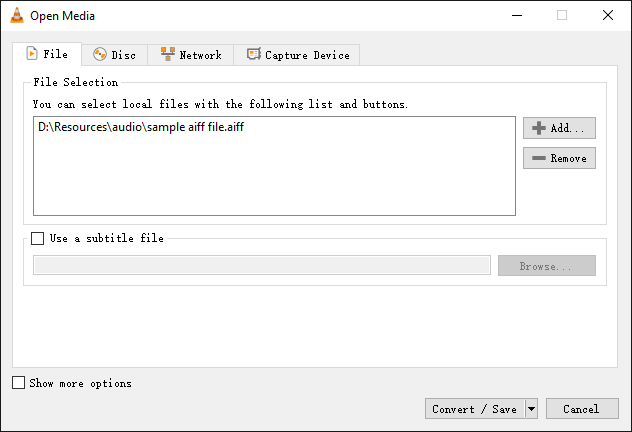Enable the Use a subtitle file checkbox
This screenshot has height=432, width=632.
click(x=38, y=239)
